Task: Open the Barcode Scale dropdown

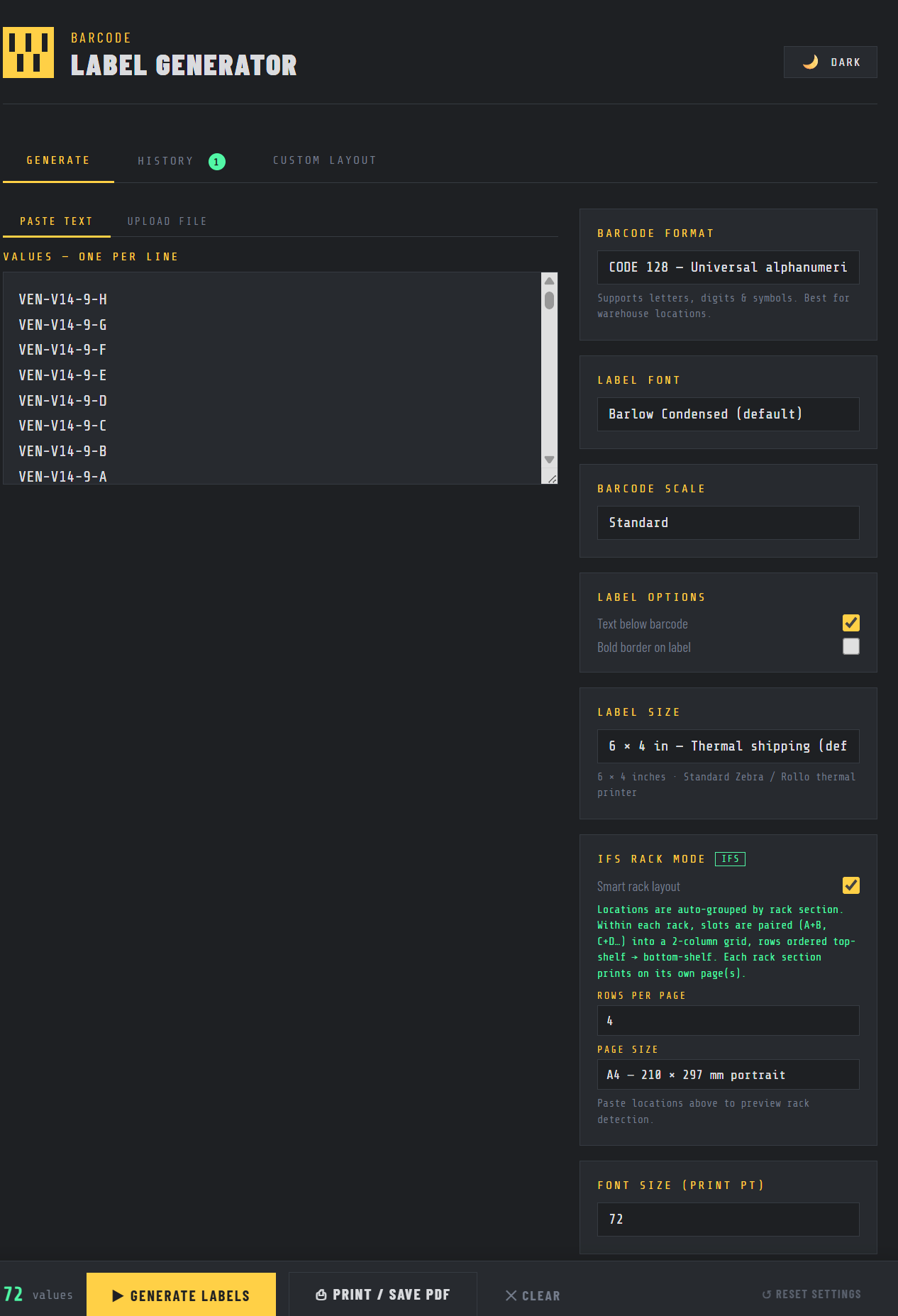Action: click(728, 523)
